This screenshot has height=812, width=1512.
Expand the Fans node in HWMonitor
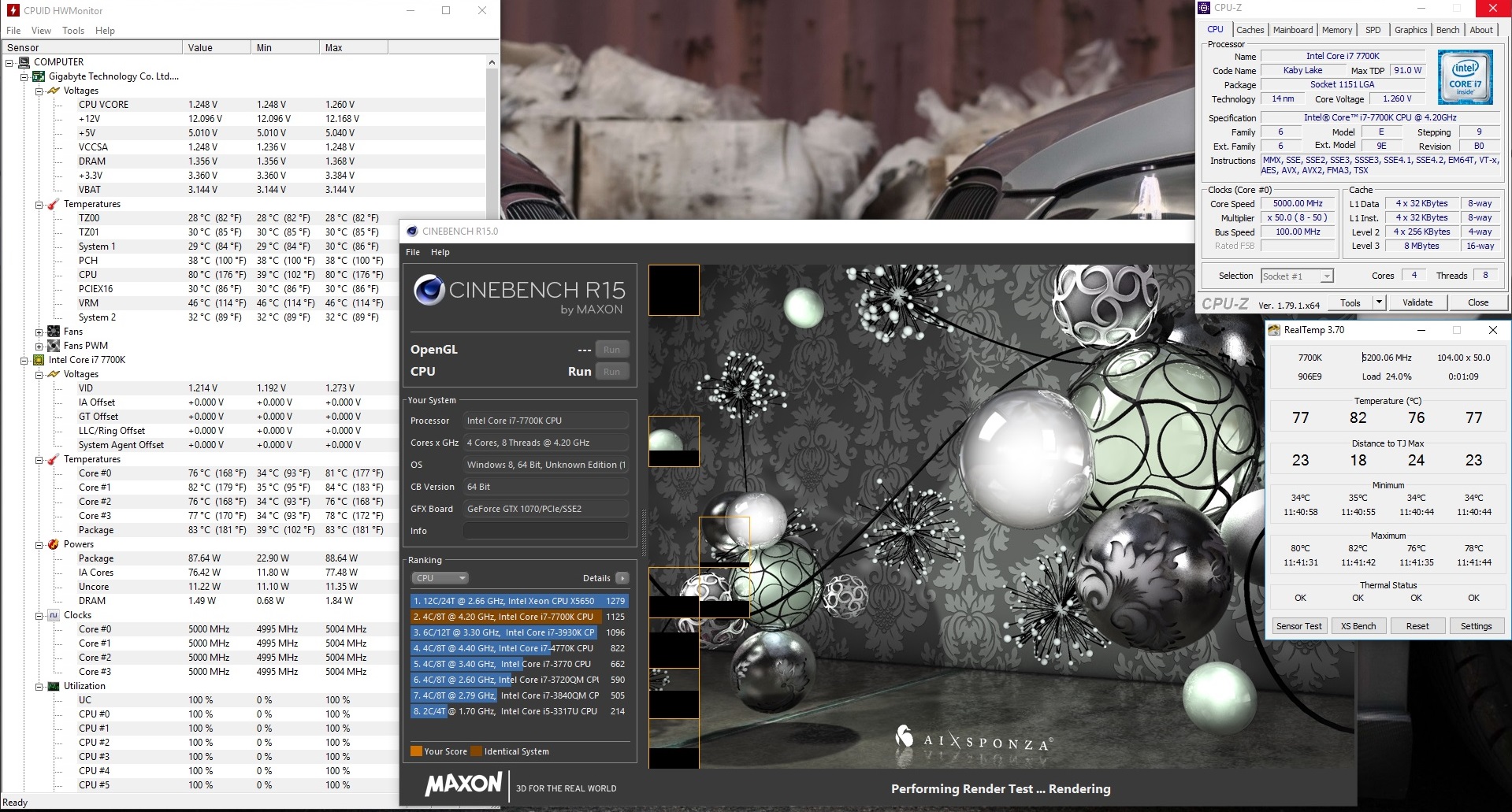tap(39, 332)
